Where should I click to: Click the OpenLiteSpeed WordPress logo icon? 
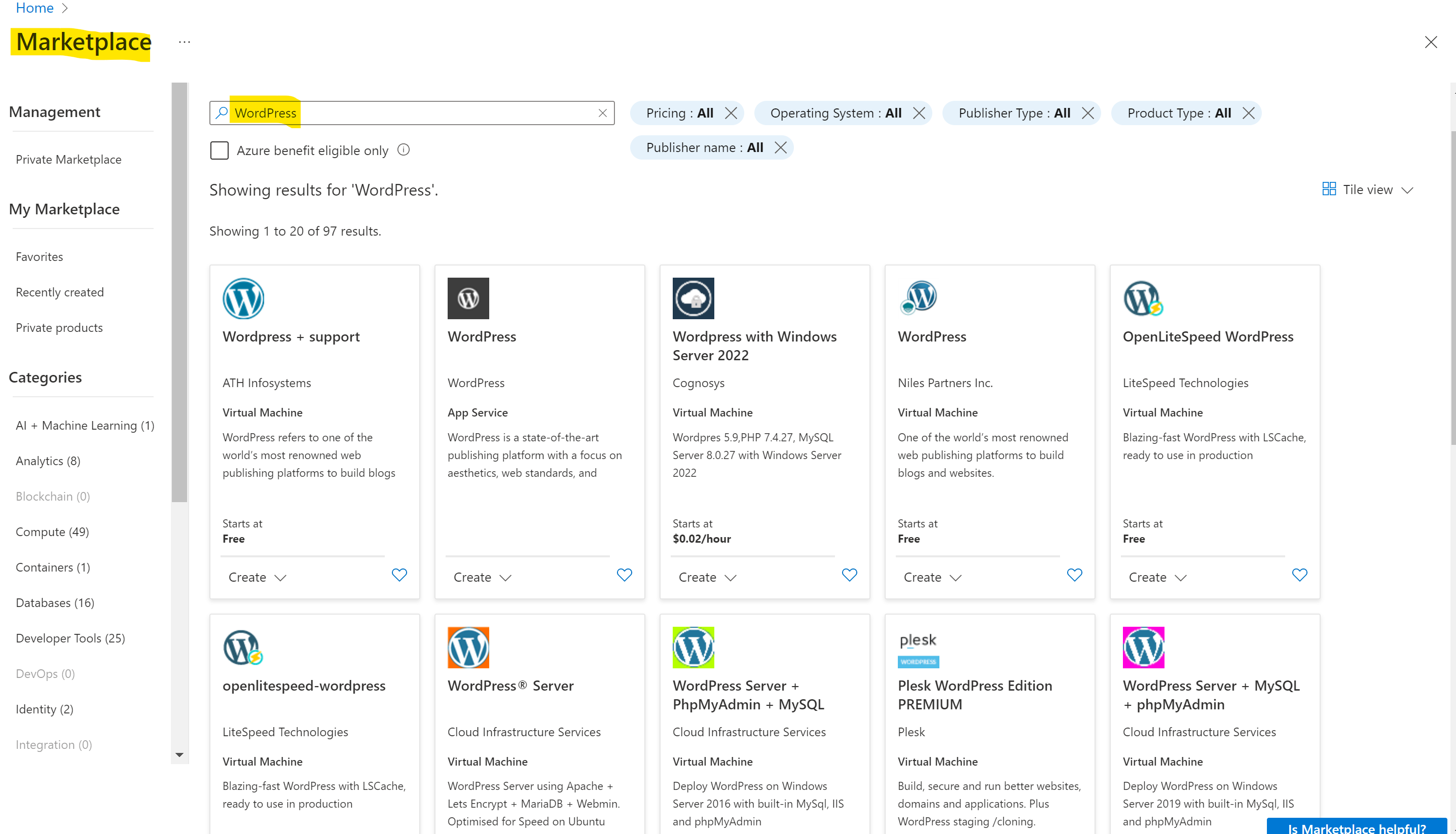(1143, 298)
